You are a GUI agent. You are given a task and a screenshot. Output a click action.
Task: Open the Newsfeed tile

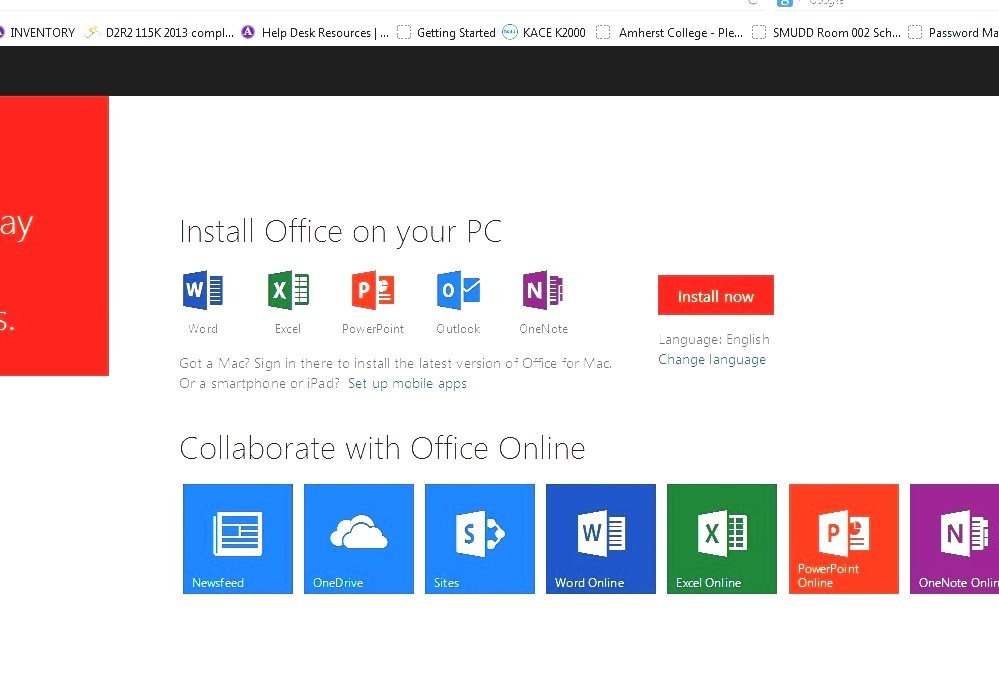tap(237, 538)
